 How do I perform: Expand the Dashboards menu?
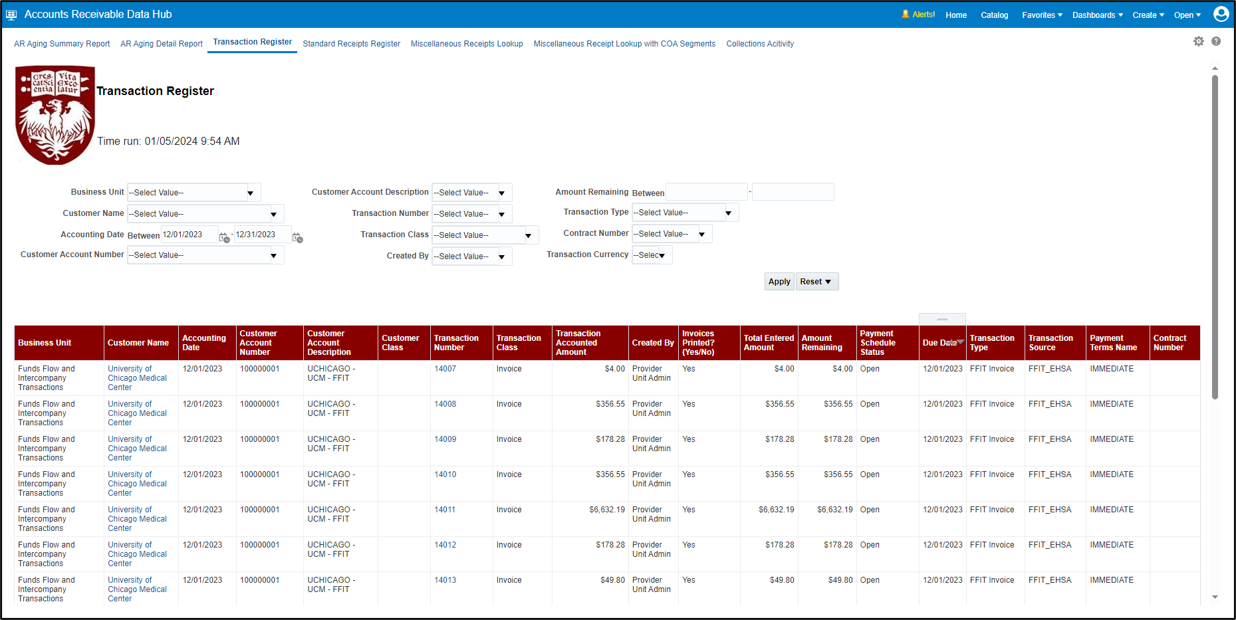click(1097, 14)
